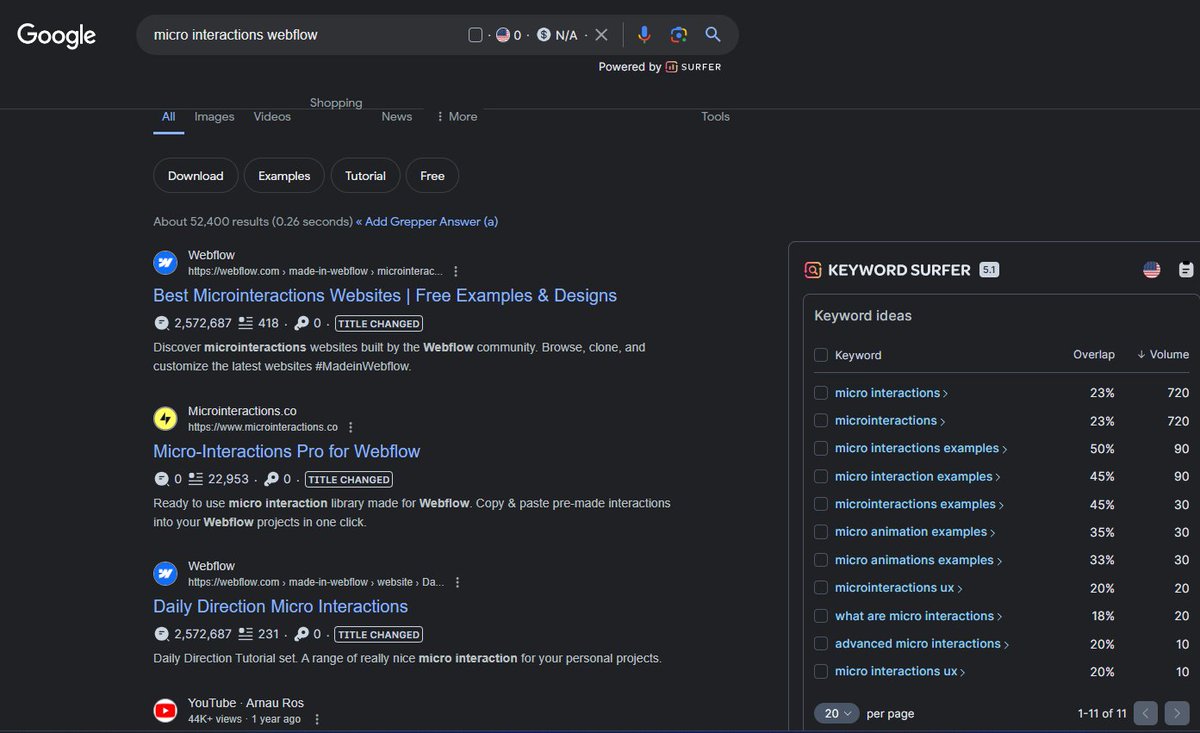Click the Webflow favicon of first result
Viewport: 1200px width, 733px height.
pos(165,263)
